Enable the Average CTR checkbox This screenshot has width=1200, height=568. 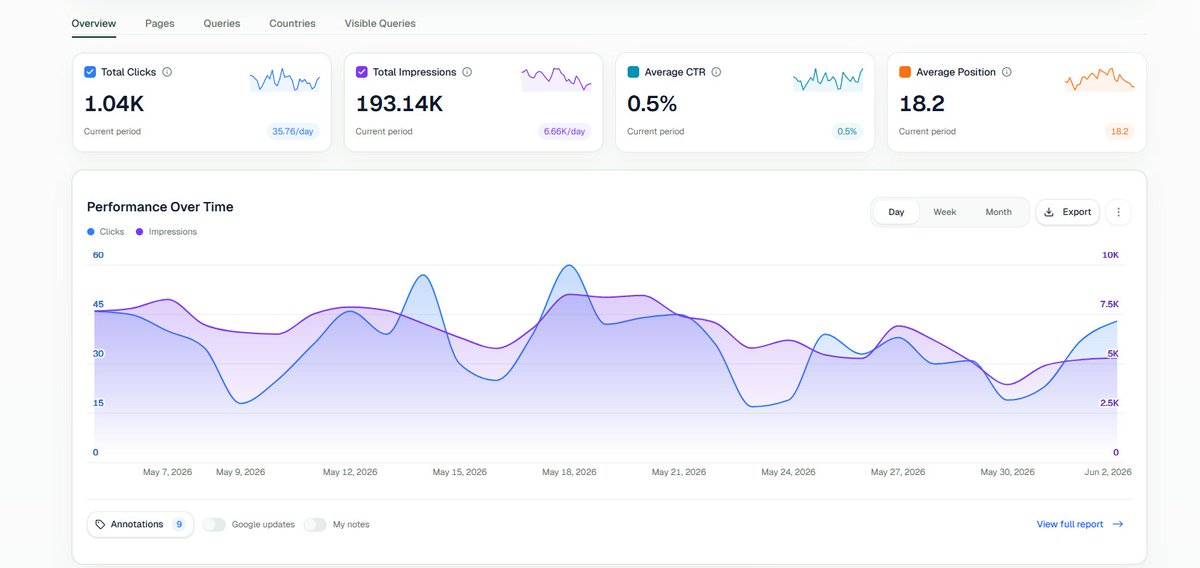(633, 72)
